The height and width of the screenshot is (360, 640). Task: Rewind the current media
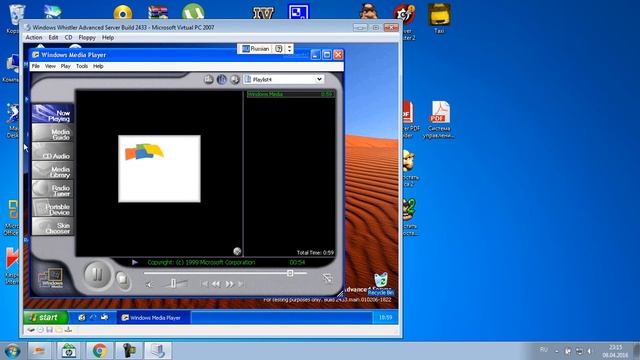pyautogui.click(x=216, y=284)
